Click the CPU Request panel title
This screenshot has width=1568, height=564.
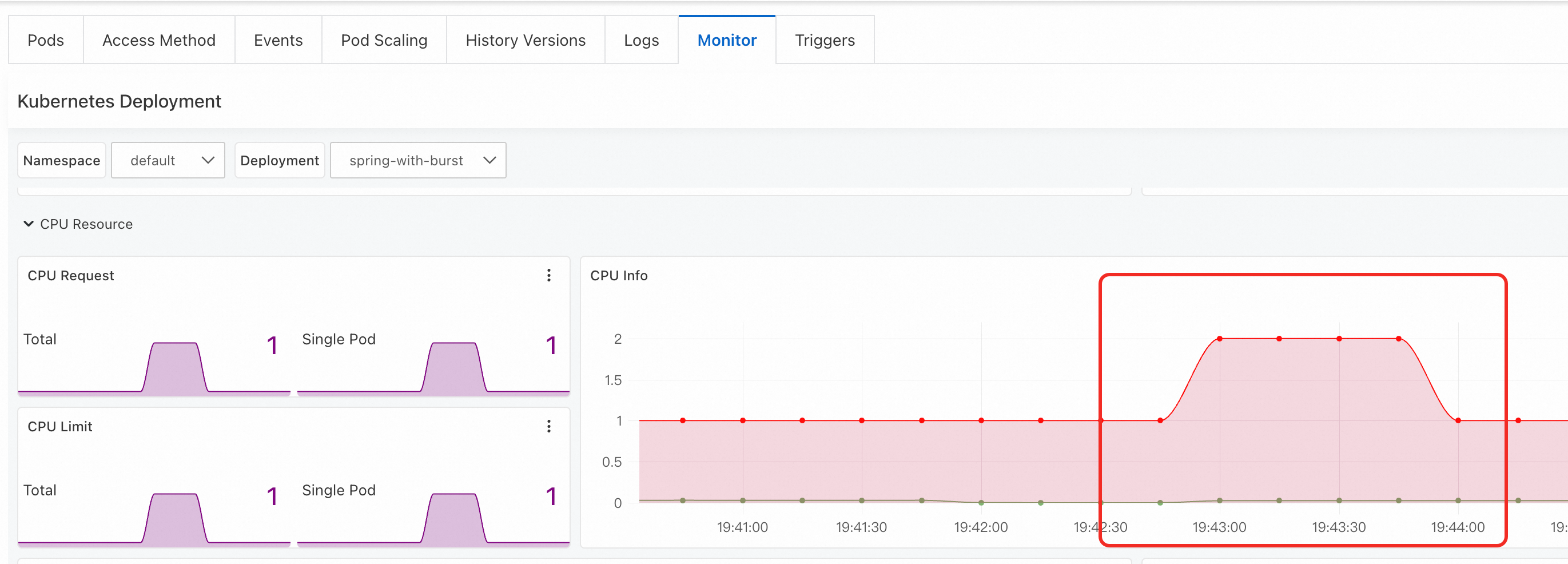pyautogui.click(x=70, y=275)
